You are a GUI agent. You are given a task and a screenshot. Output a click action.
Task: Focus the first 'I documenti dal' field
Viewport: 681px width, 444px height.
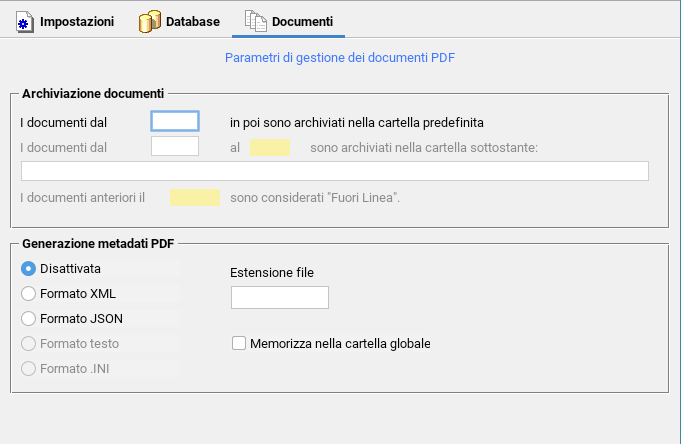[x=175, y=121]
